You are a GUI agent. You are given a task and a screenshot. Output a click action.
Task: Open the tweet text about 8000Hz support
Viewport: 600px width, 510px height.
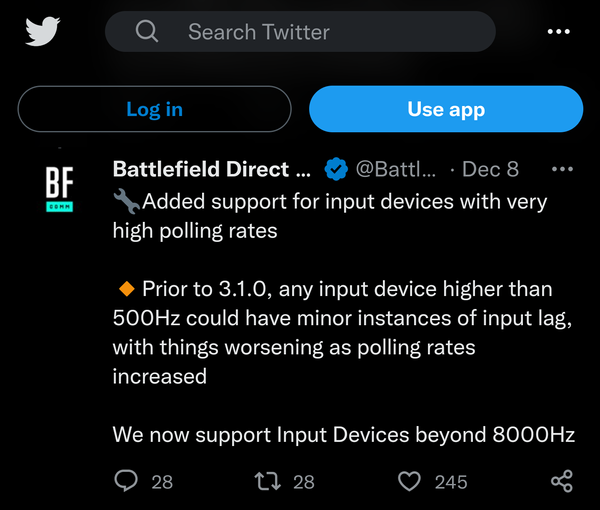tap(343, 435)
